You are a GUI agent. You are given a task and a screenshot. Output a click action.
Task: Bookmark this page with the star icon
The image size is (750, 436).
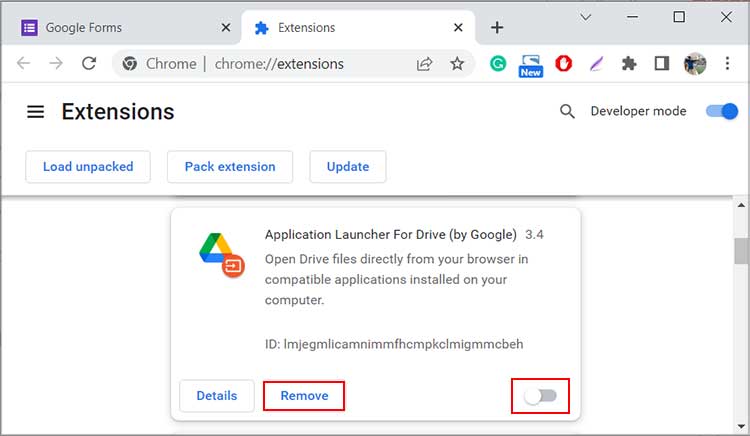pos(457,64)
